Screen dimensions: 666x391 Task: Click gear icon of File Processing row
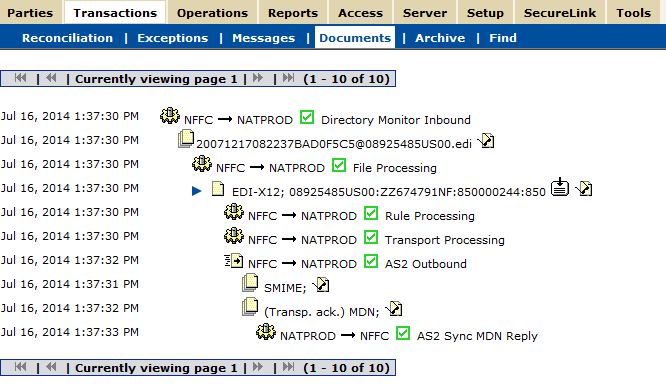pyautogui.click(x=202, y=163)
